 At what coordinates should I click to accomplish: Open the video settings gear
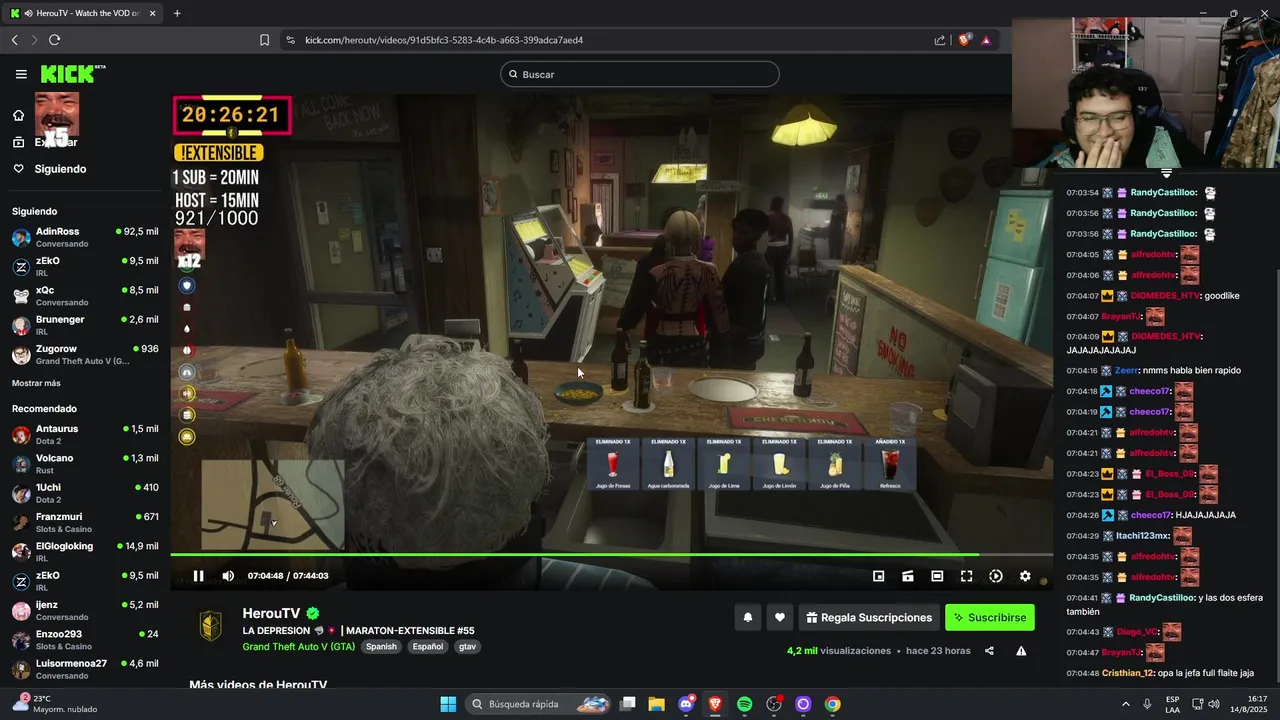point(1025,576)
